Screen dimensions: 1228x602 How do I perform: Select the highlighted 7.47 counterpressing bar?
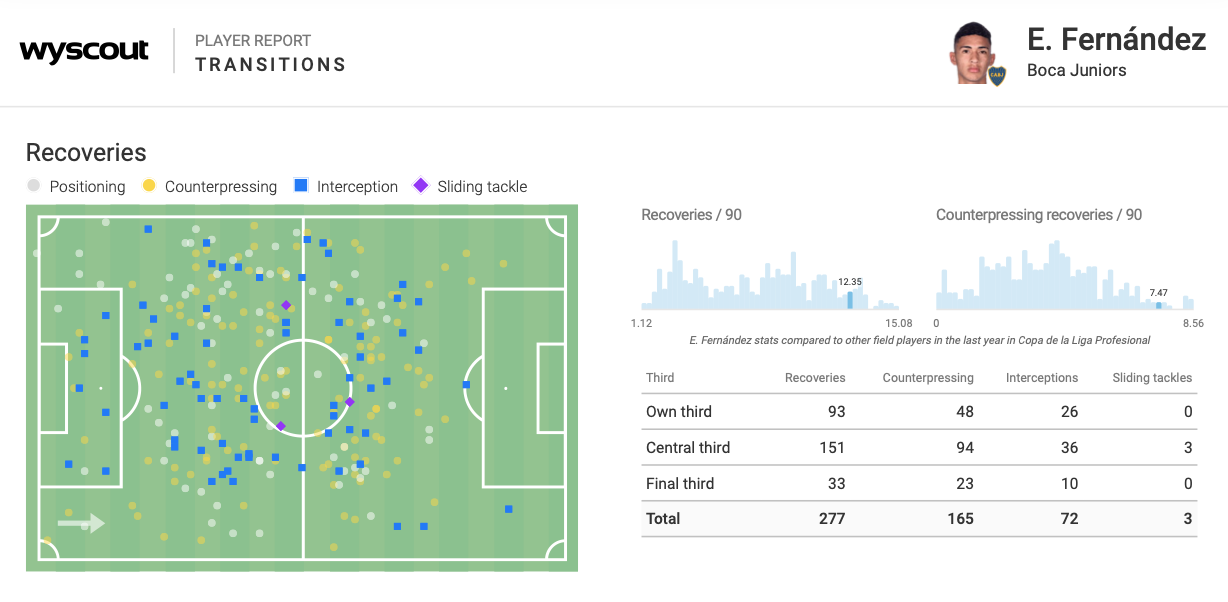(1159, 304)
